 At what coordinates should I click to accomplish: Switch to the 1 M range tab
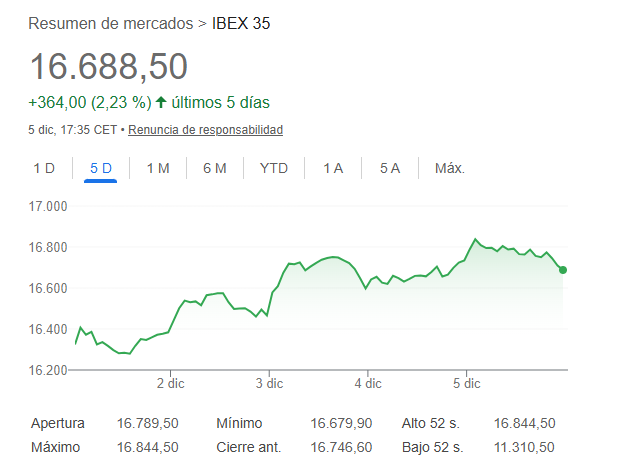tap(158, 168)
